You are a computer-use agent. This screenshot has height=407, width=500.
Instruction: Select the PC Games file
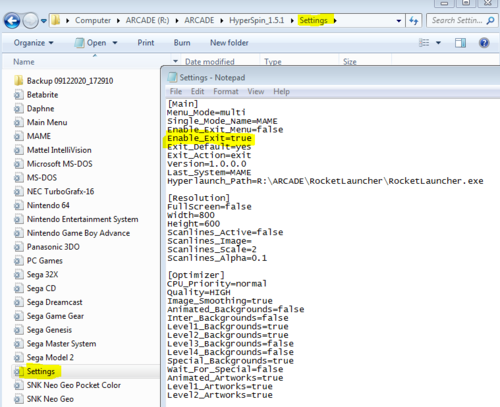click(38, 261)
